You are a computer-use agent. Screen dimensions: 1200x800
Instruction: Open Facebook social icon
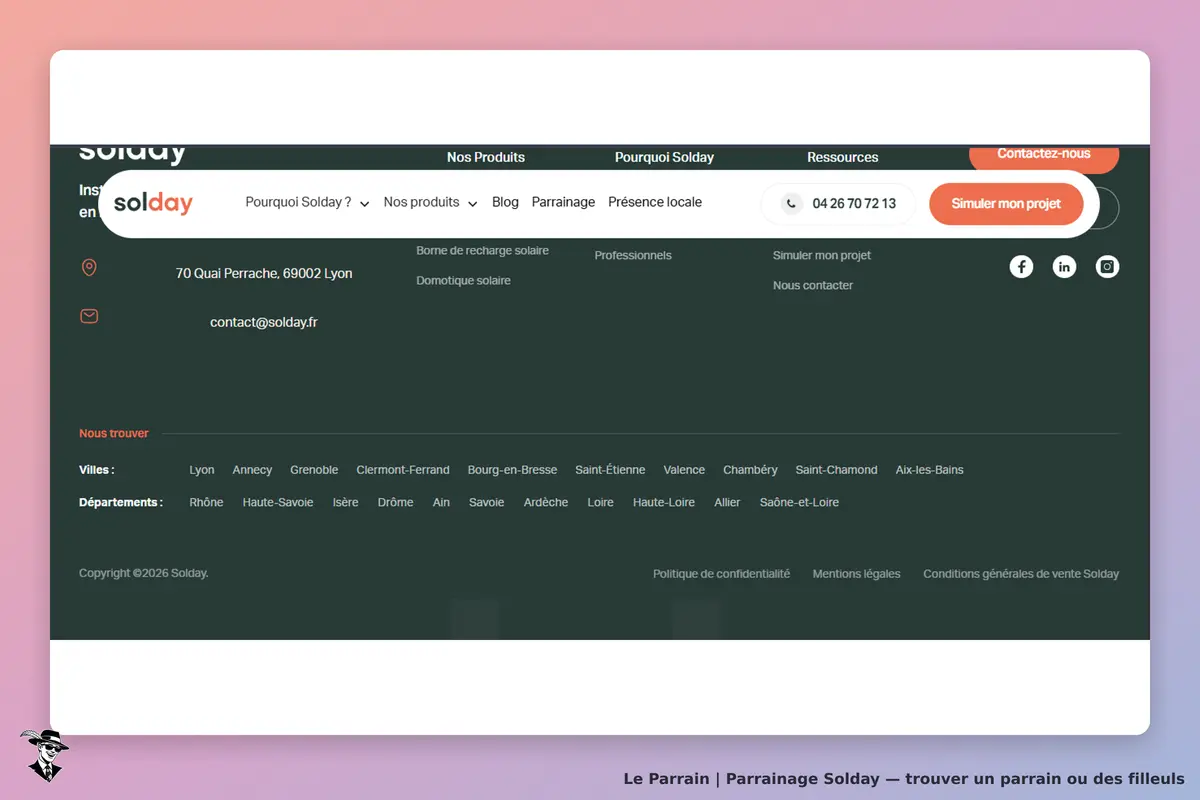1021,267
